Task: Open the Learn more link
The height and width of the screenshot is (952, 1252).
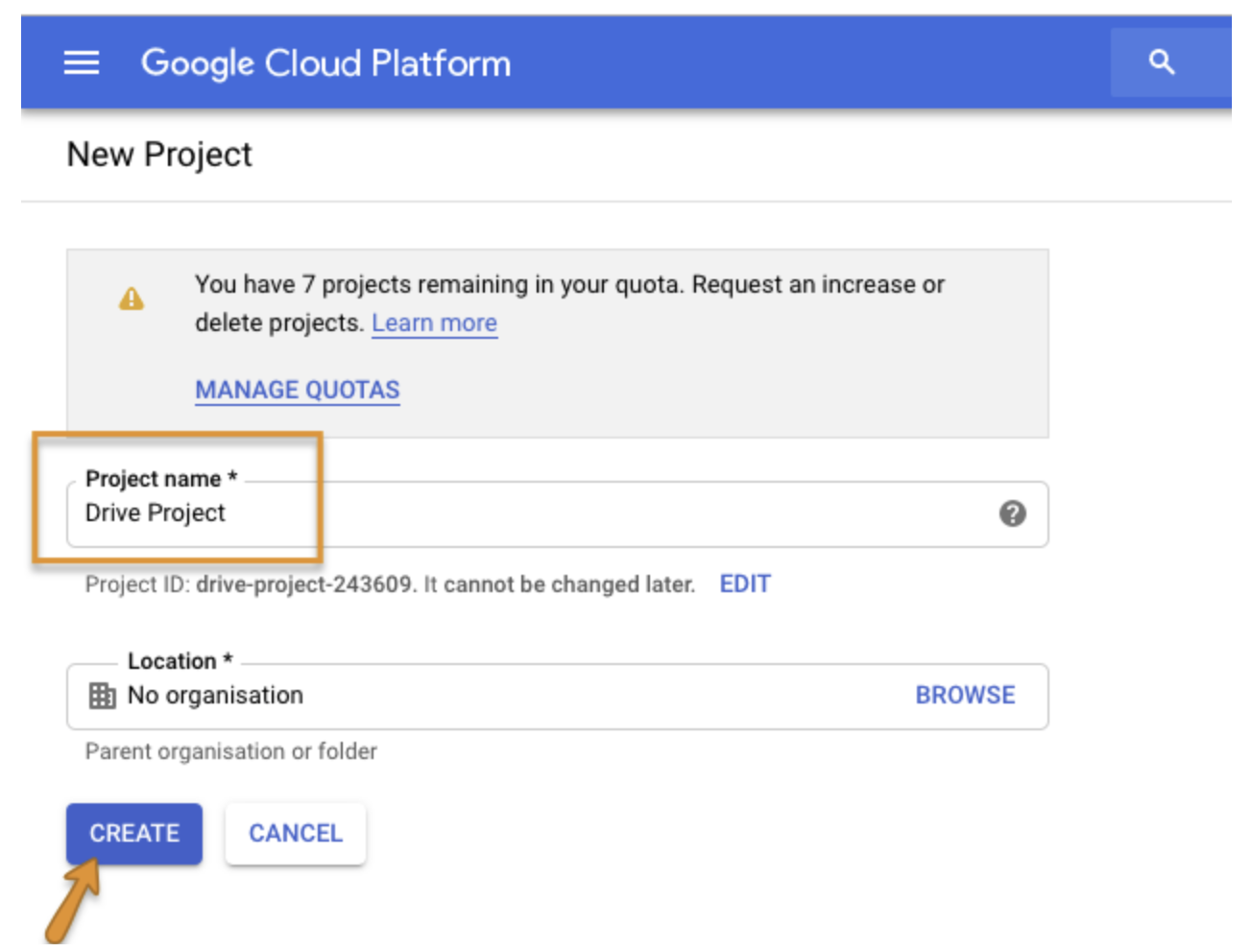Action: click(434, 323)
